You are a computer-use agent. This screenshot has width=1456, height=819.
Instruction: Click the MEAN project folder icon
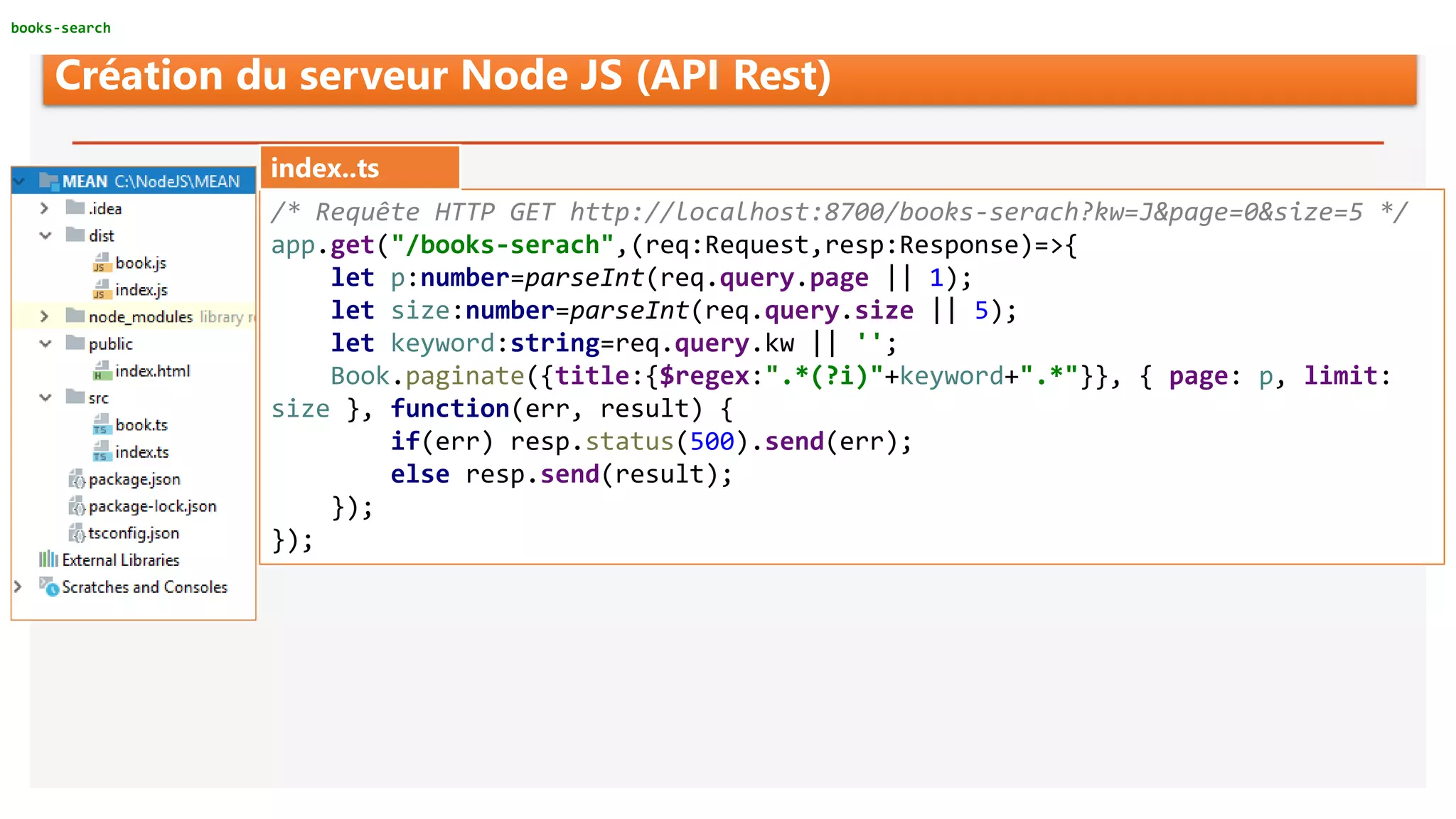pyautogui.click(x=48, y=181)
